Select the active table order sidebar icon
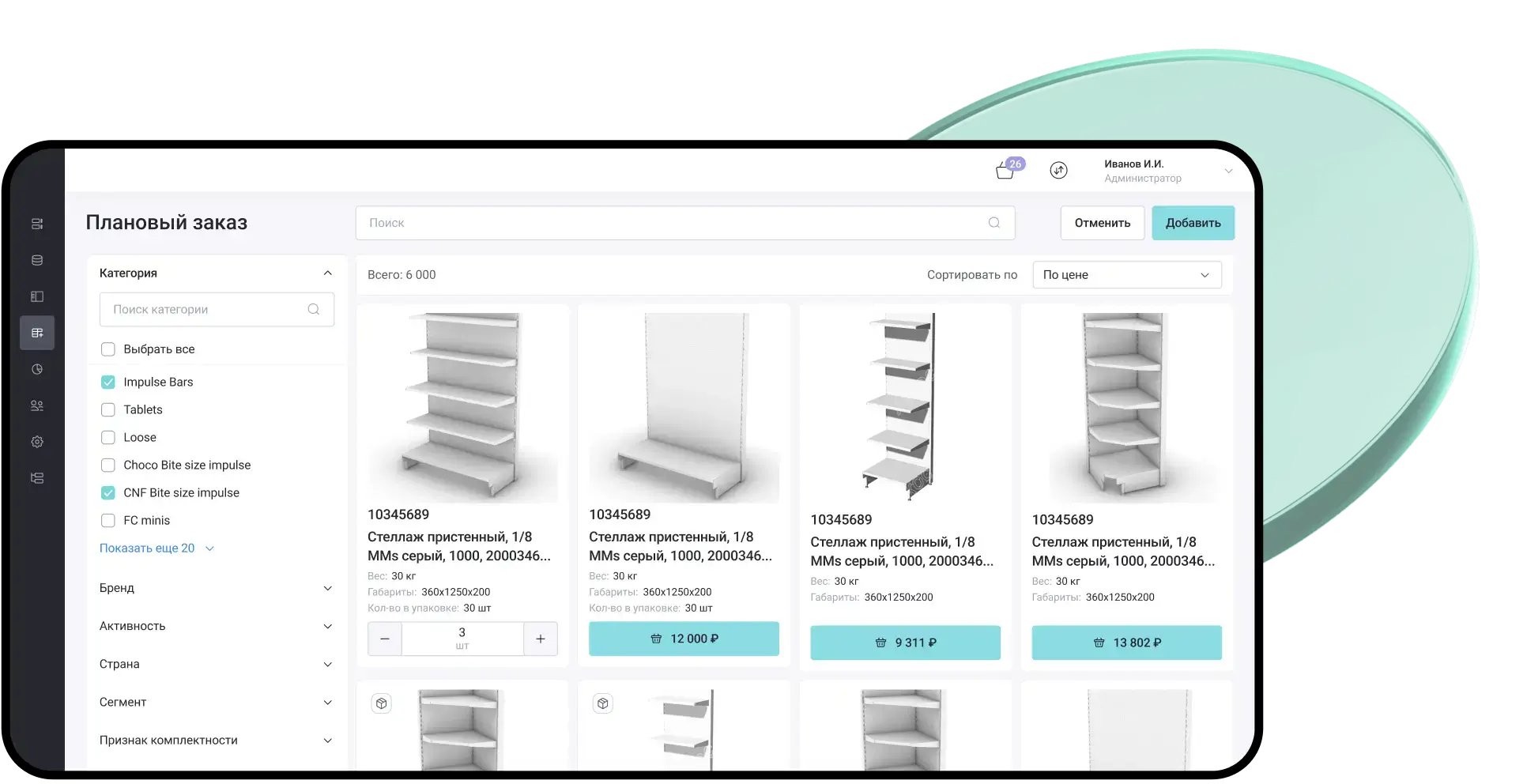The image size is (1527, 784). click(37, 333)
